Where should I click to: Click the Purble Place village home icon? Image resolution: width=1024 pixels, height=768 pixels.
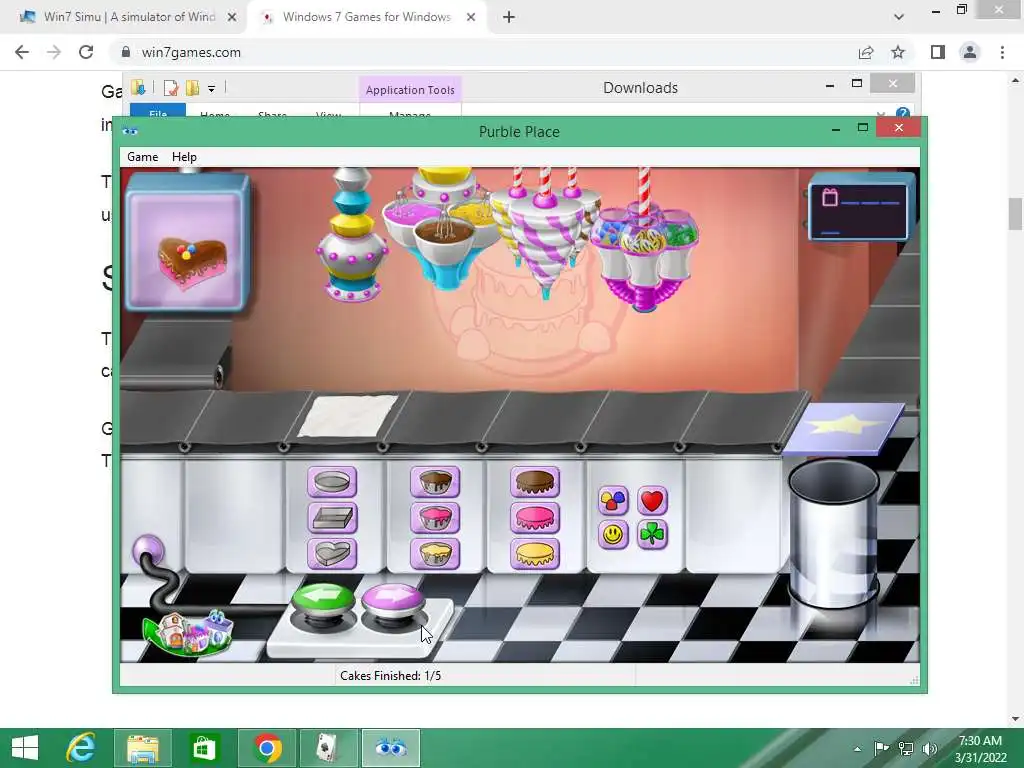pos(188,632)
